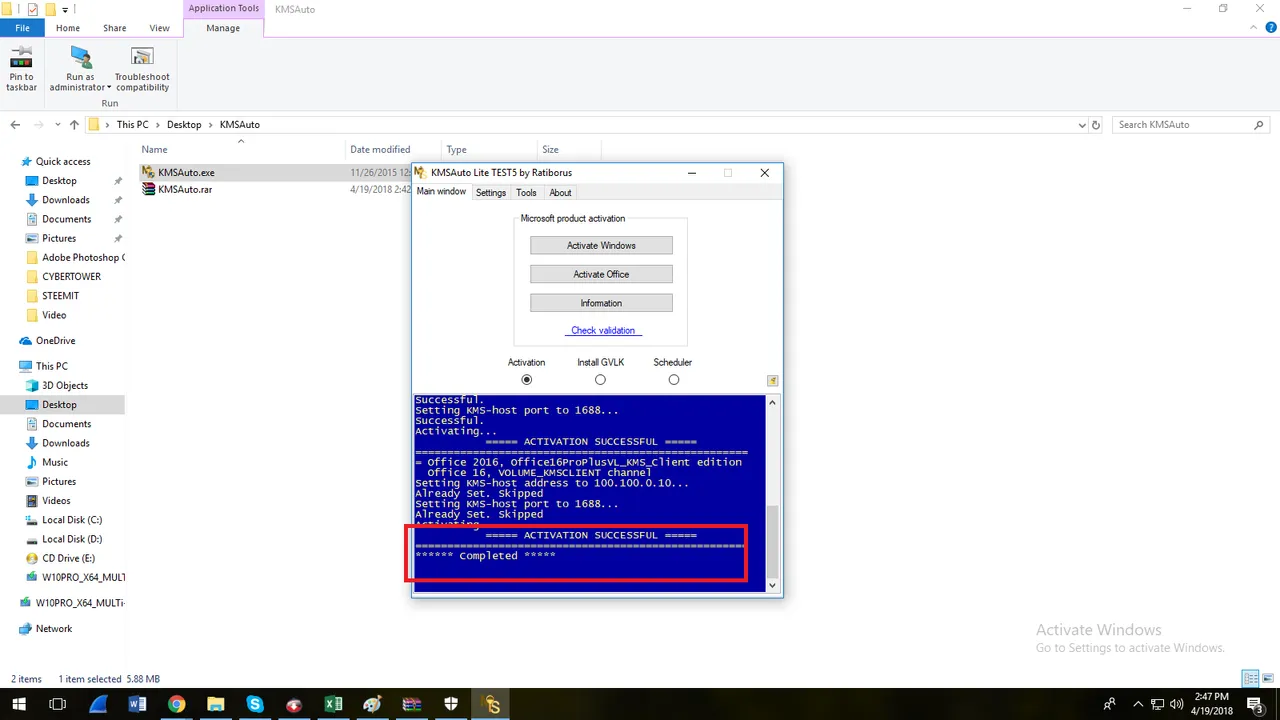The image size is (1280, 720).
Task: Select the KMSAuto.rar archive file
Action: 185,189
